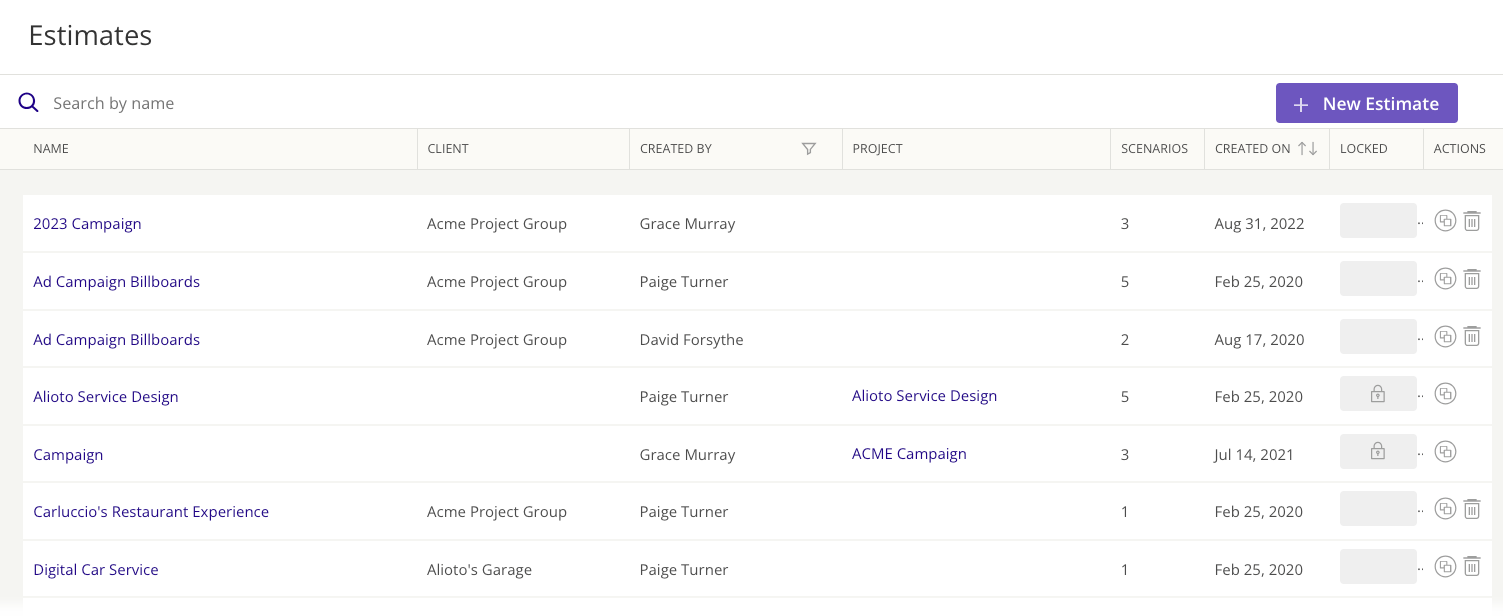
Task: Click the CREATED BY header label
Action: pos(676,149)
